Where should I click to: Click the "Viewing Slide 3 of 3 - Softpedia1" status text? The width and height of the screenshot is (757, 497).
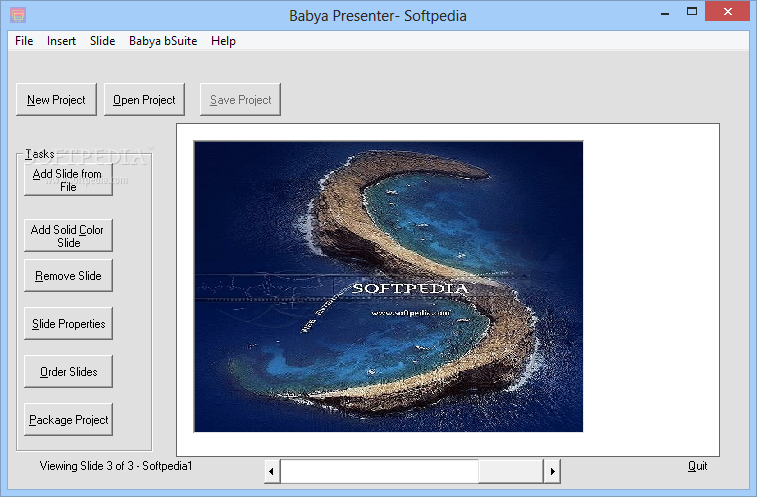pos(116,466)
